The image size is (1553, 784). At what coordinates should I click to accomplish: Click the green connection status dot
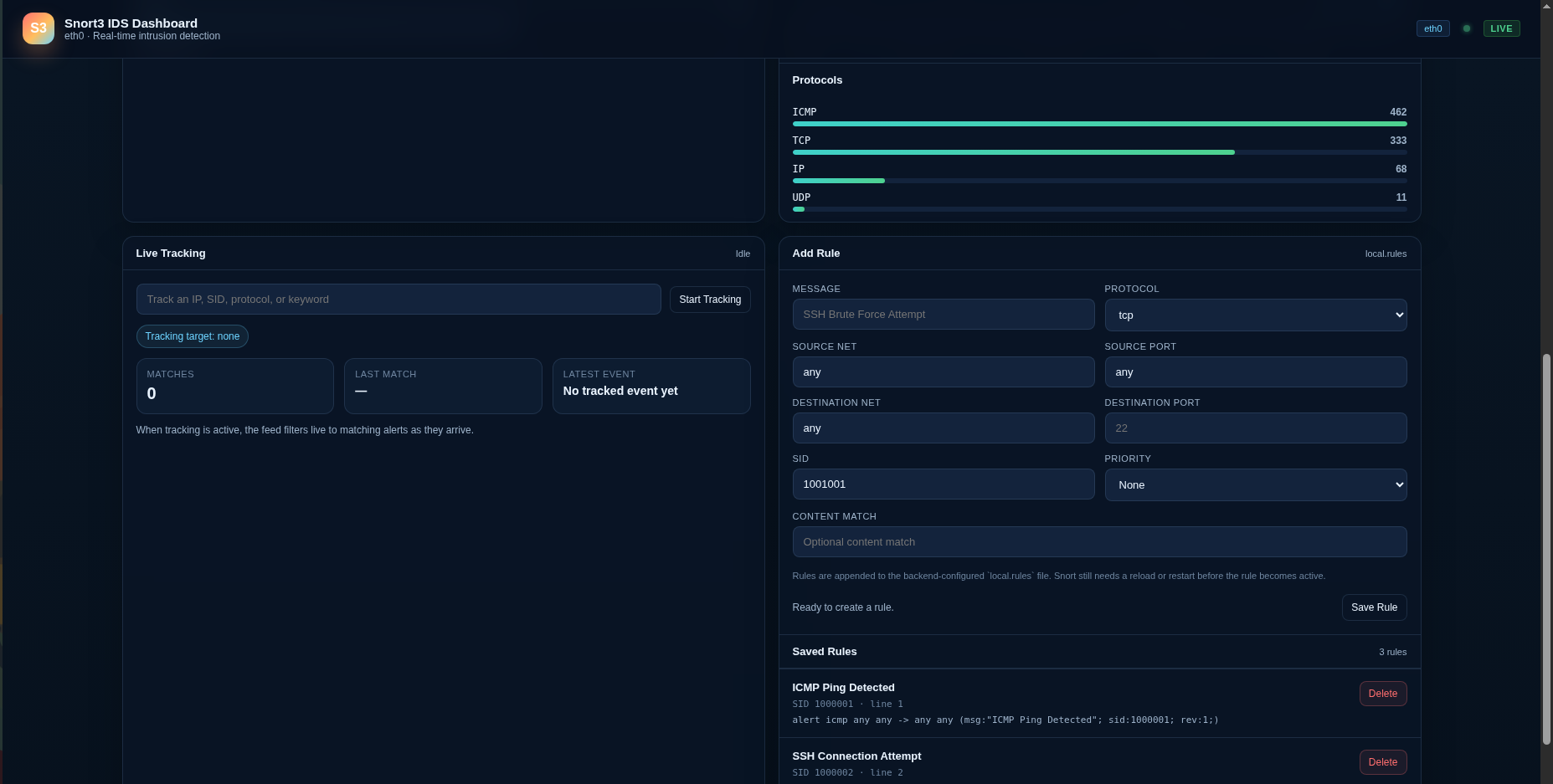coord(1467,28)
